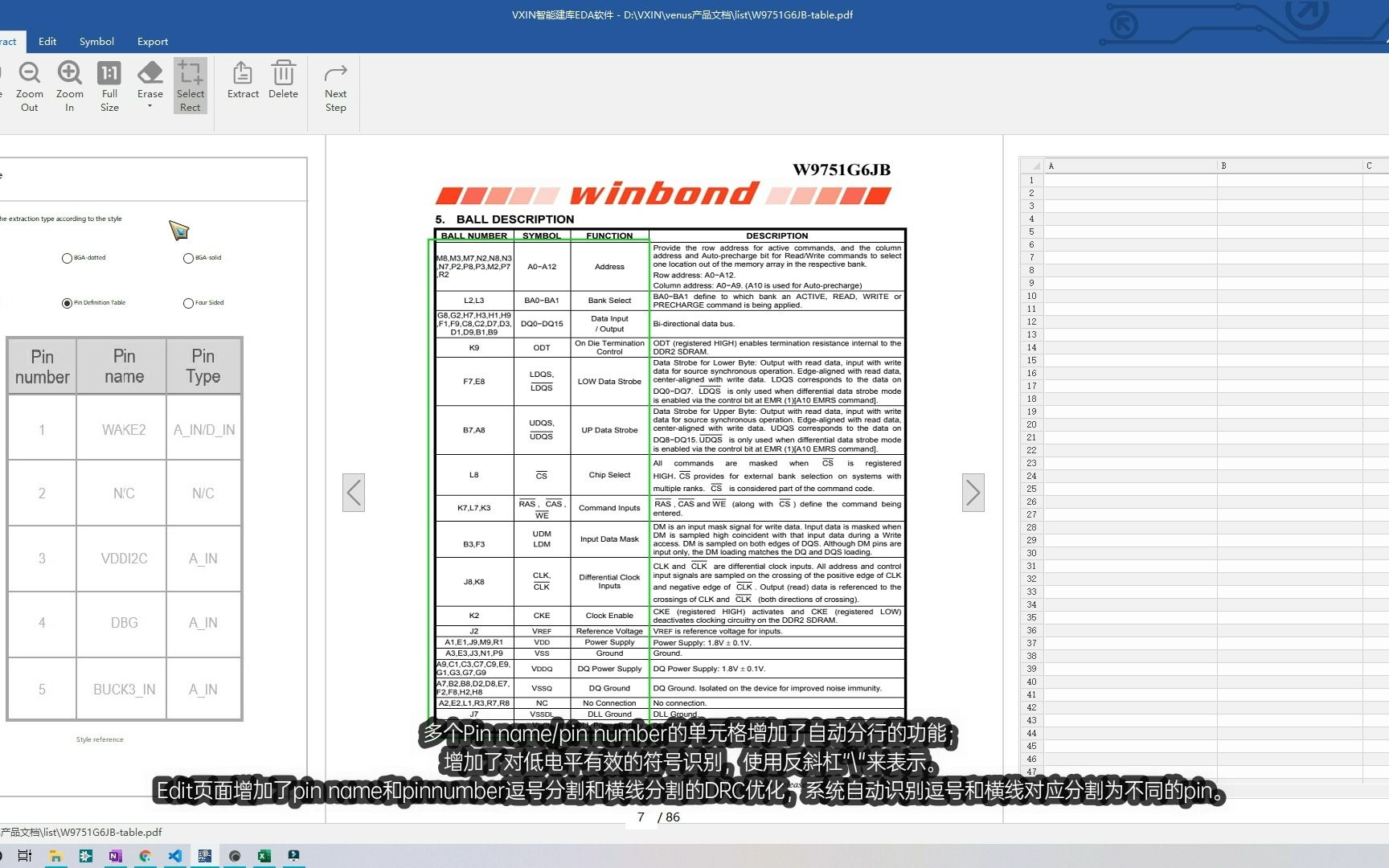Click FUNCTION header in PDF table
Viewport: 1389px width, 868px height.
(x=609, y=235)
